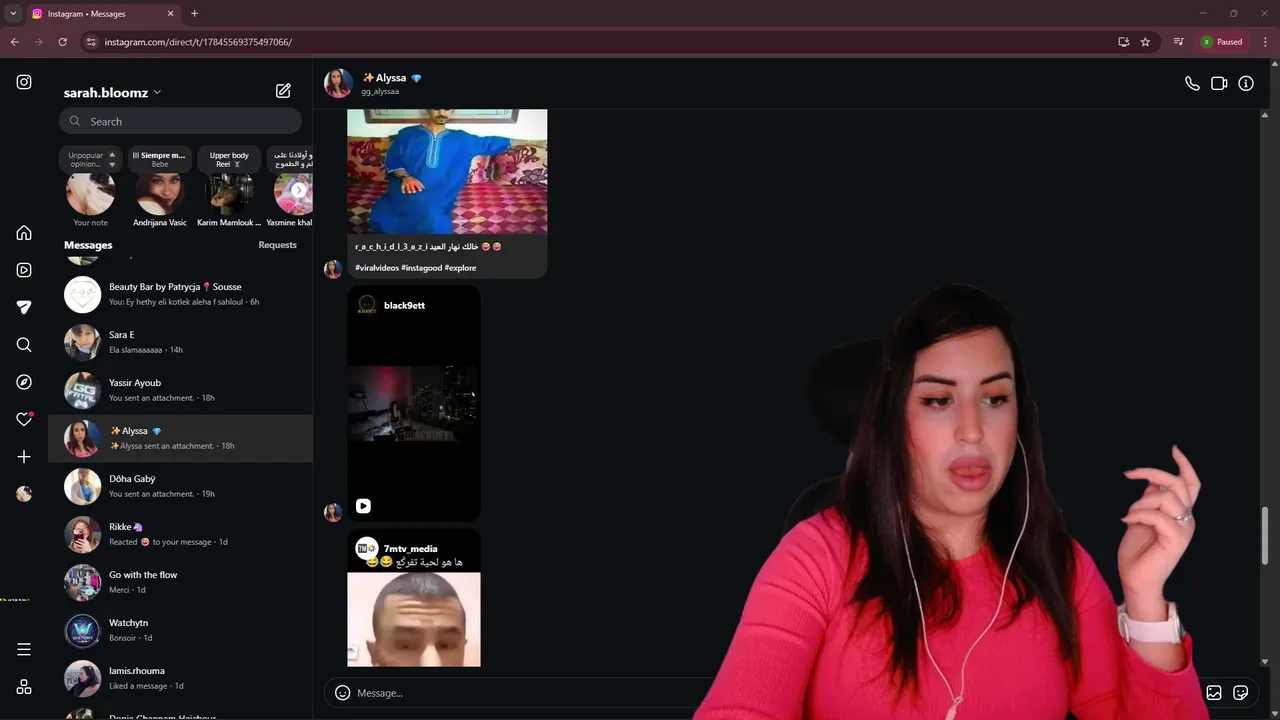Open media control icon in browser toolbar
This screenshot has width=1280, height=720.
tap(1179, 42)
